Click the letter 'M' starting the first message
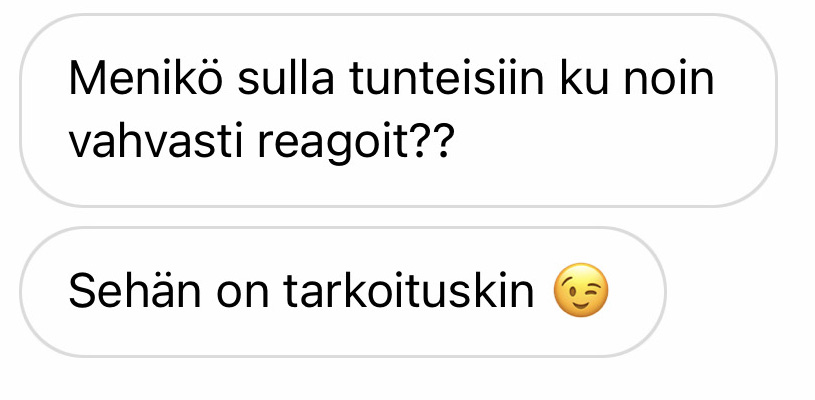Viewport: 815px width, 400px height. [85, 79]
